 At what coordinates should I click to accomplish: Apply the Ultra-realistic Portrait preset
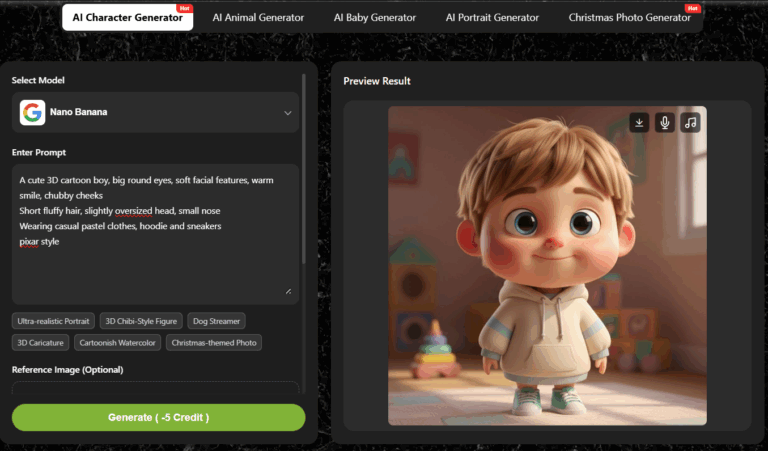click(x=53, y=321)
